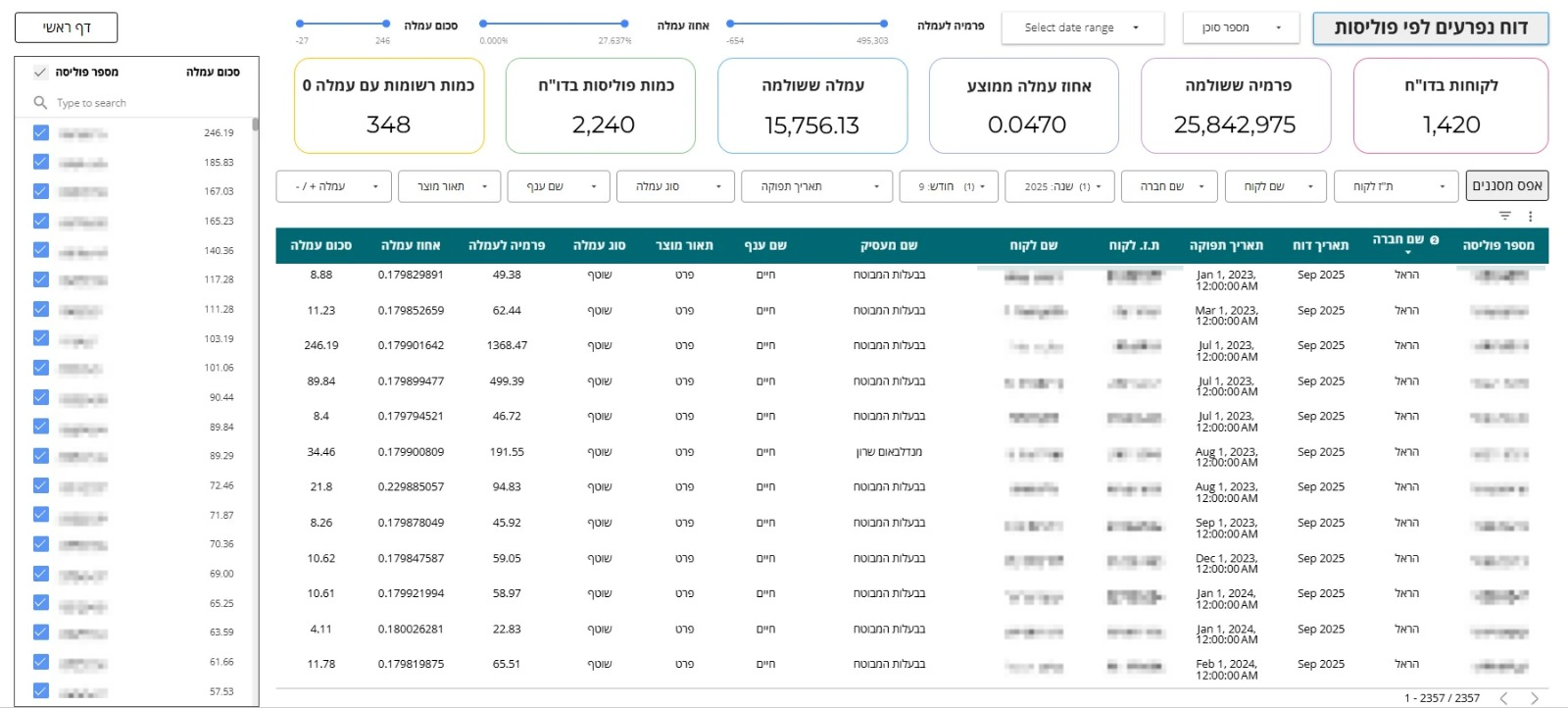Sort table by סכום עמלה column header
The height and width of the screenshot is (708, 1568).
click(320, 245)
